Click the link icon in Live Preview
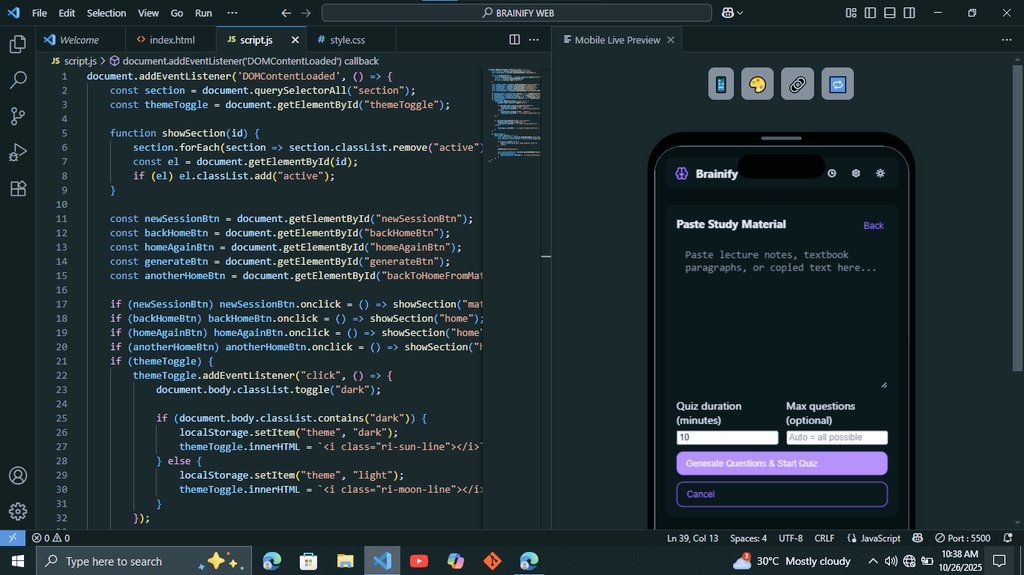The image size is (1024, 575). pyautogui.click(x=797, y=84)
